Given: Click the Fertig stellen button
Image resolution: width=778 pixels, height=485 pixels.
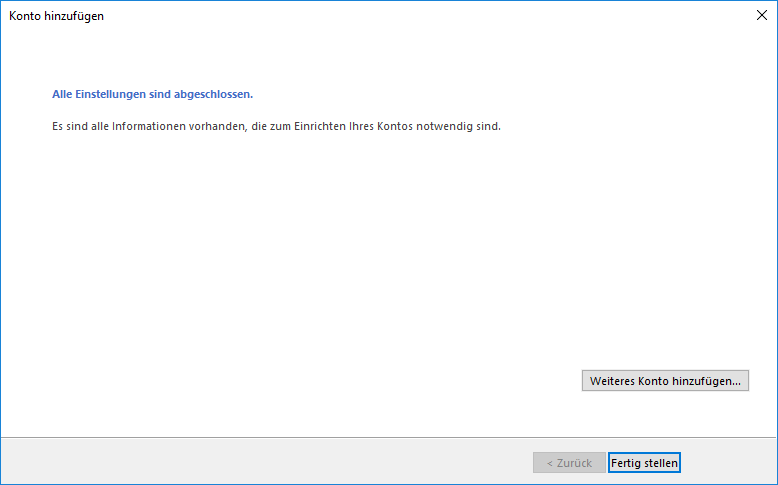Looking at the screenshot, I should pyautogui.click(x=644, y=463).
